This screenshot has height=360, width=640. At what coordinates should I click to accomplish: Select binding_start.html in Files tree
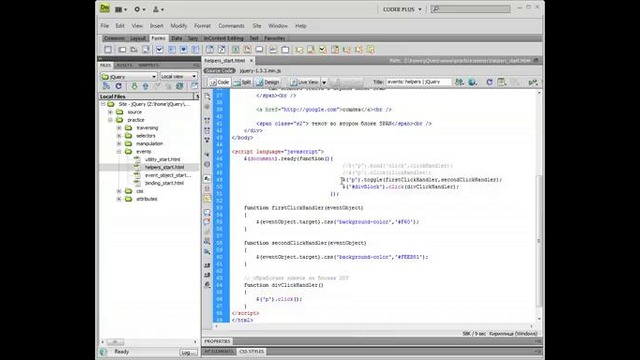(x=164, y=183)
